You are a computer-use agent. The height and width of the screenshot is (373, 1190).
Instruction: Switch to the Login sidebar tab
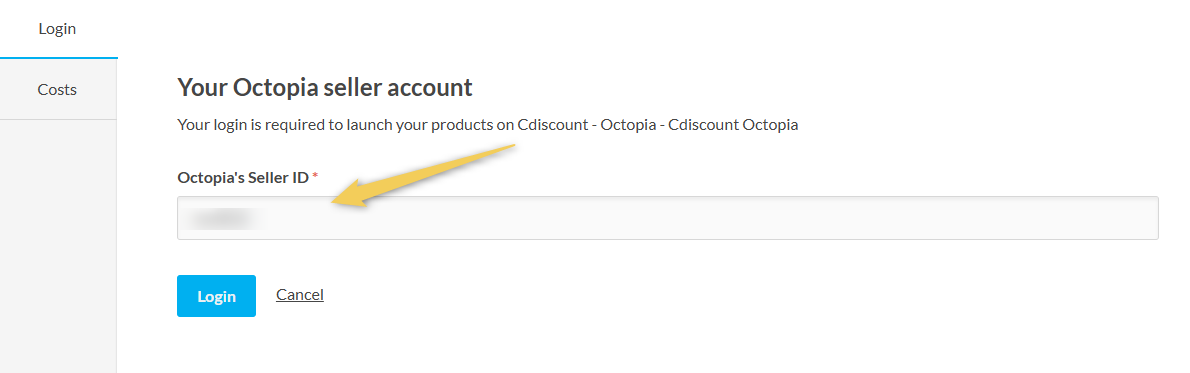pyautogui.click(x=58, y=29)
